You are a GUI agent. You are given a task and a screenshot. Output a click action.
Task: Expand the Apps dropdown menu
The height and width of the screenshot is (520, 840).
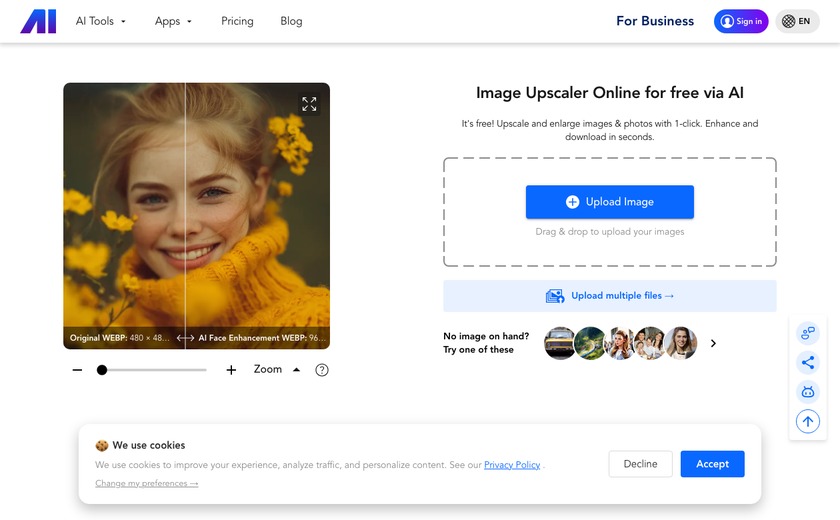point(173,21)
